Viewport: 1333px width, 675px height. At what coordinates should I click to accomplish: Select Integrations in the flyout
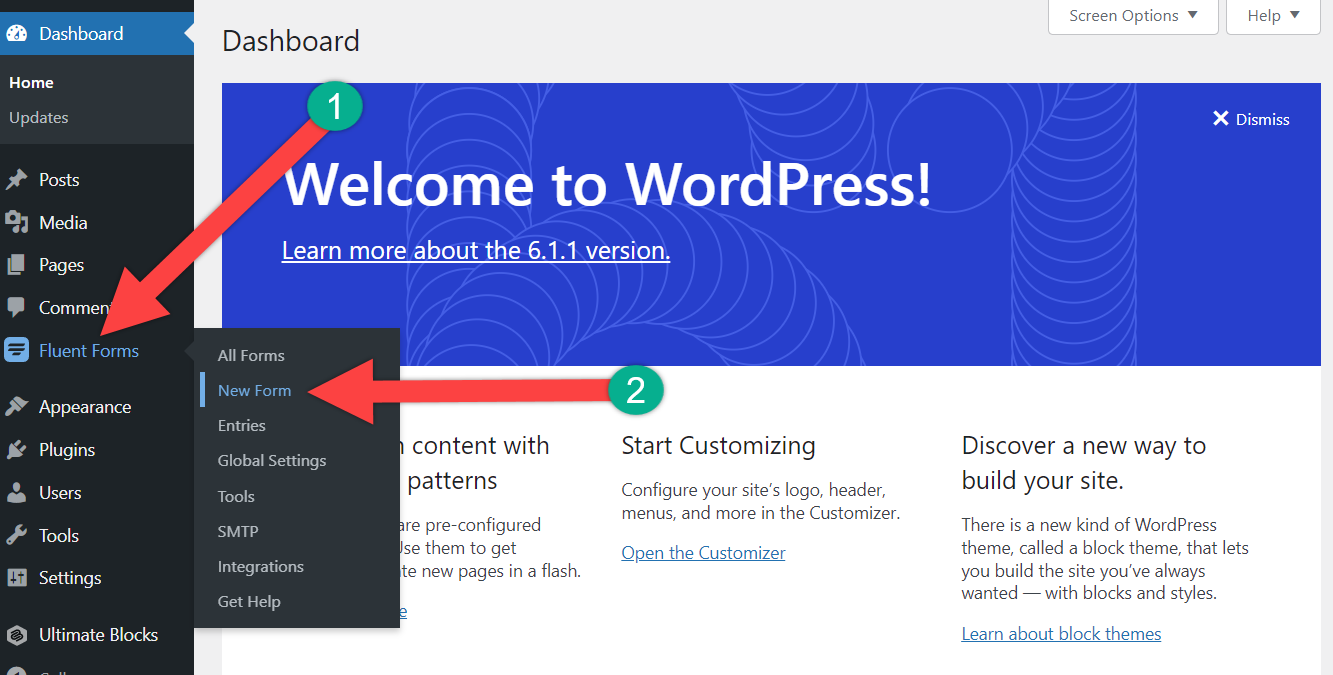point(261,567)
